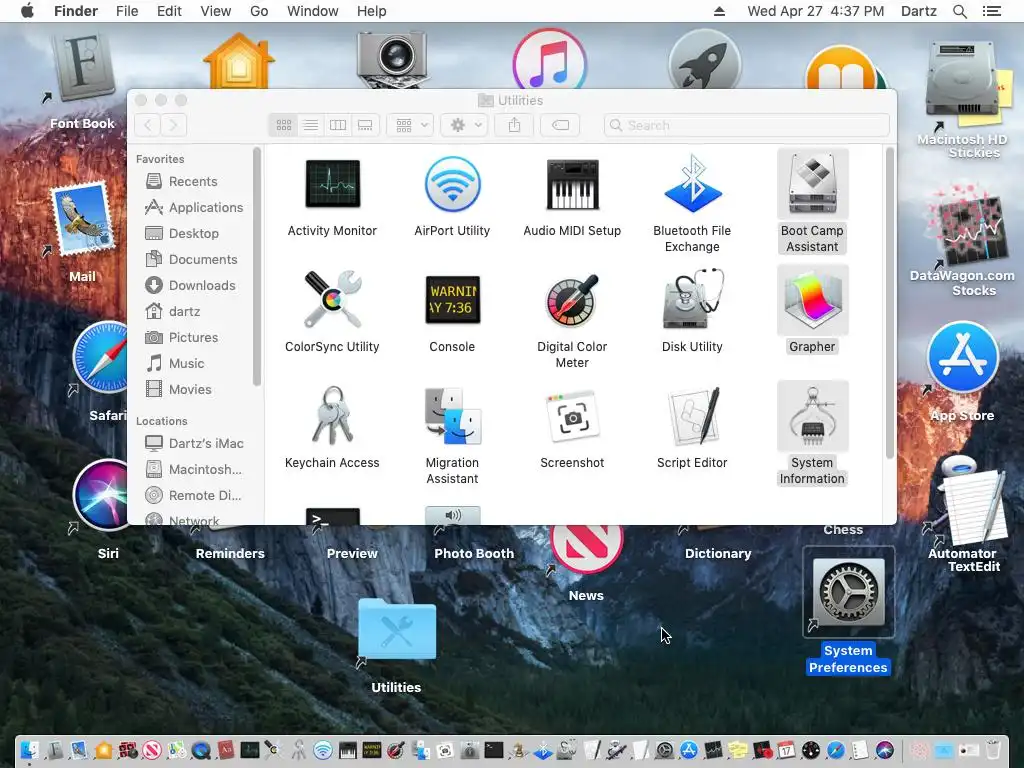Image resolution: width=1024 pixels, height=768 pixels.
Task: Select Remote Disc in the sidebar
Action: (193, 496)
